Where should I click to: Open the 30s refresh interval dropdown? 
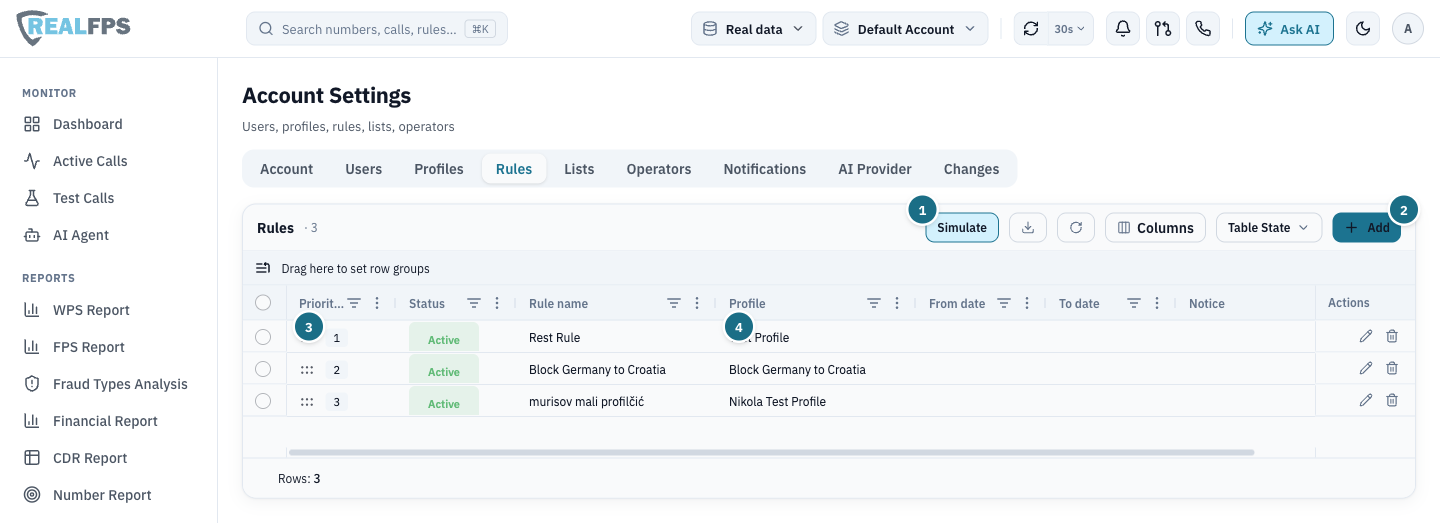coord(1069,29)
